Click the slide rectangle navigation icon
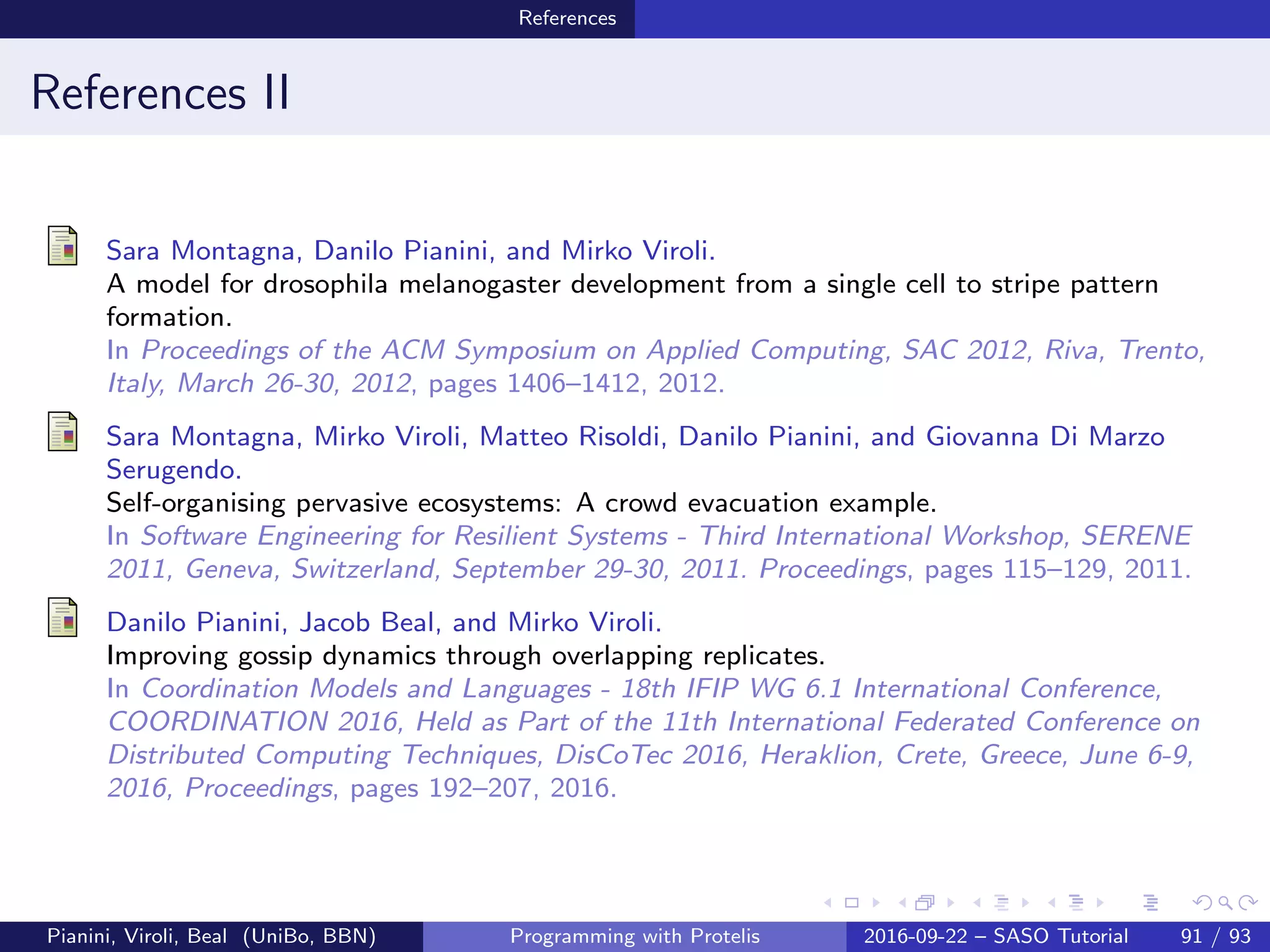 tap(852, 903)
